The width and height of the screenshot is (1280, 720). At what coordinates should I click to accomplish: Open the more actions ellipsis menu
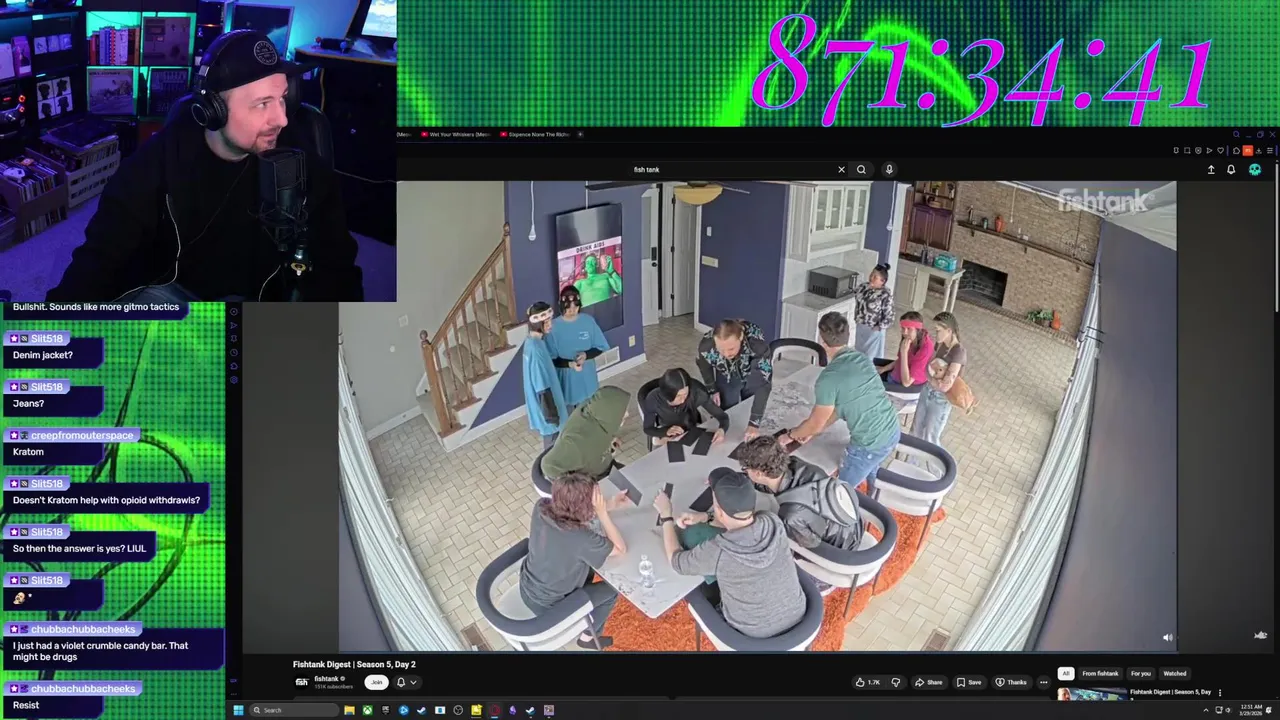click(1044, 682)
